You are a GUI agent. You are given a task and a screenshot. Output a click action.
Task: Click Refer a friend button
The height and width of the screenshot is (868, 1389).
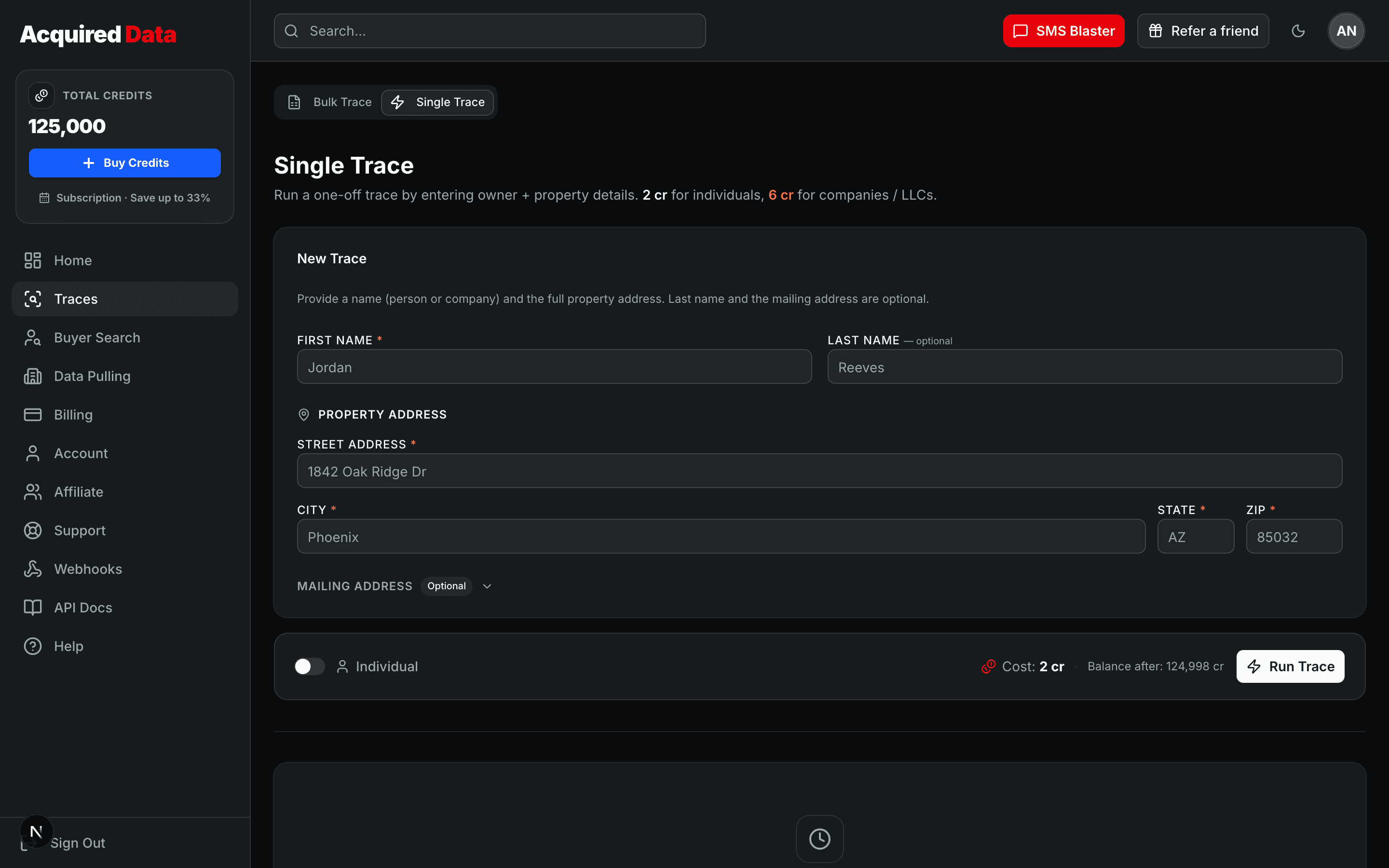click(x=1203, y=31)
